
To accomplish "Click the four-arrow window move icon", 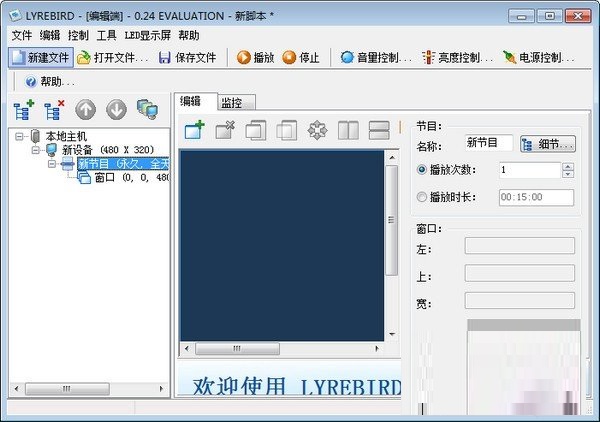I will coord(317,130).
